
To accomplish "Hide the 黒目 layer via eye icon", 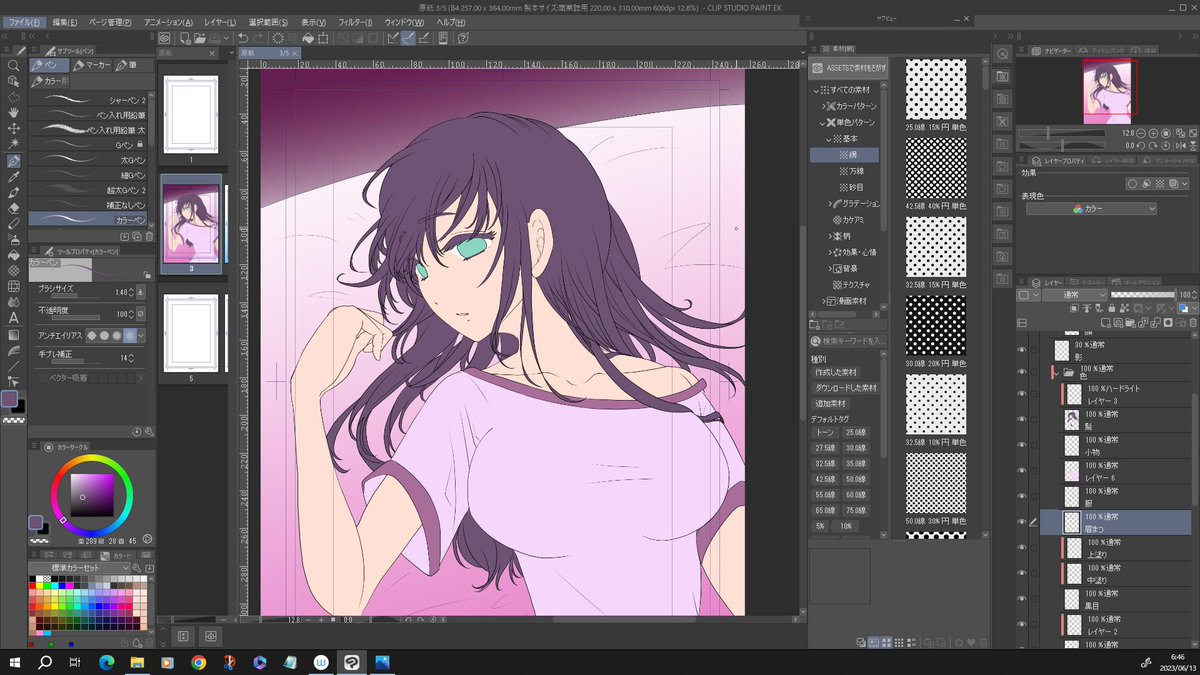I will tap(1022, 599).
